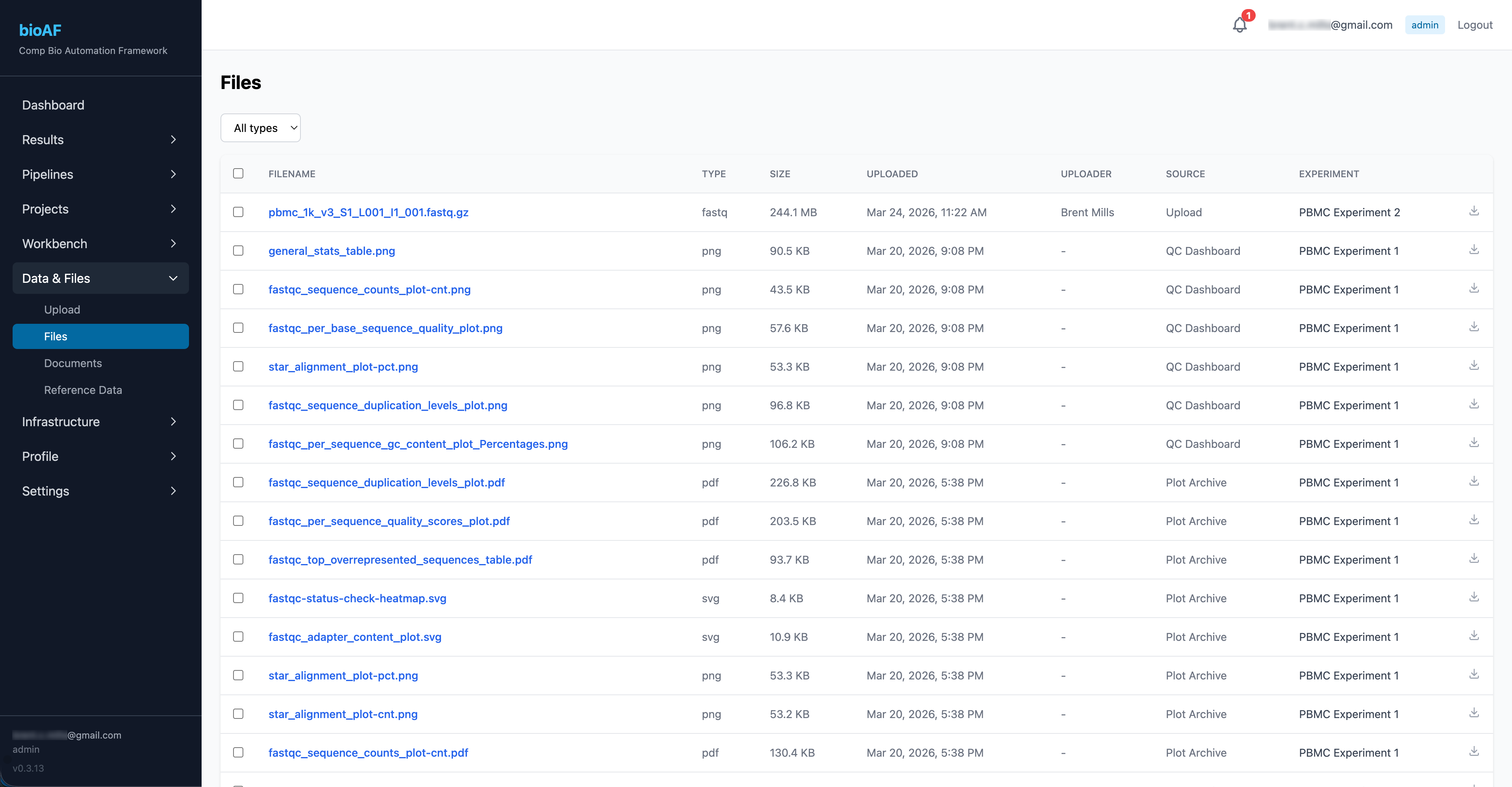Tick the checkbox for fastqc_sequence_counts_plot-cnt.png
The image size is (1512, 787).
238,290
